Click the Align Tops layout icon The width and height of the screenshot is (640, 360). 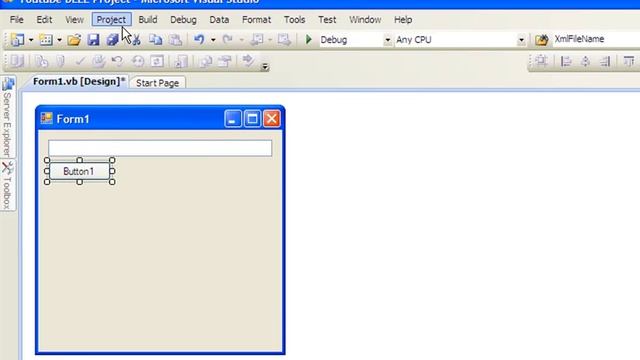click(x=629, y=61)
